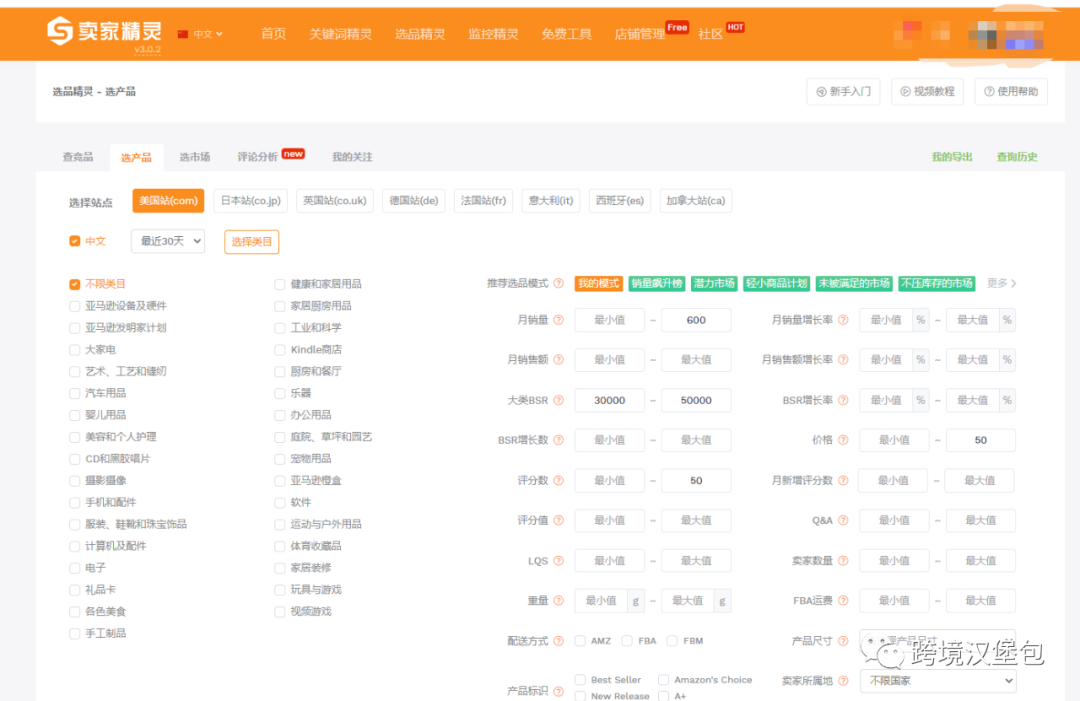Image resolution: width=1080 pixels, height=701 pixels.
Task: Switch to the 评论分析 tab
Action: tap(258, 157)
